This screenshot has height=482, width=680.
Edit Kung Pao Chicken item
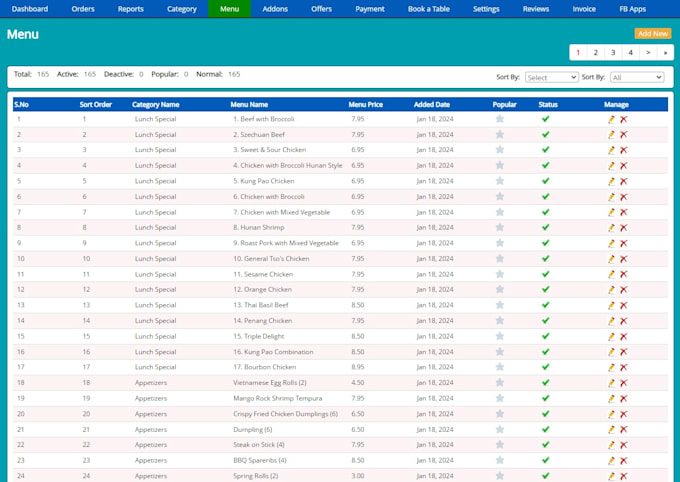[x=611, y=181]
